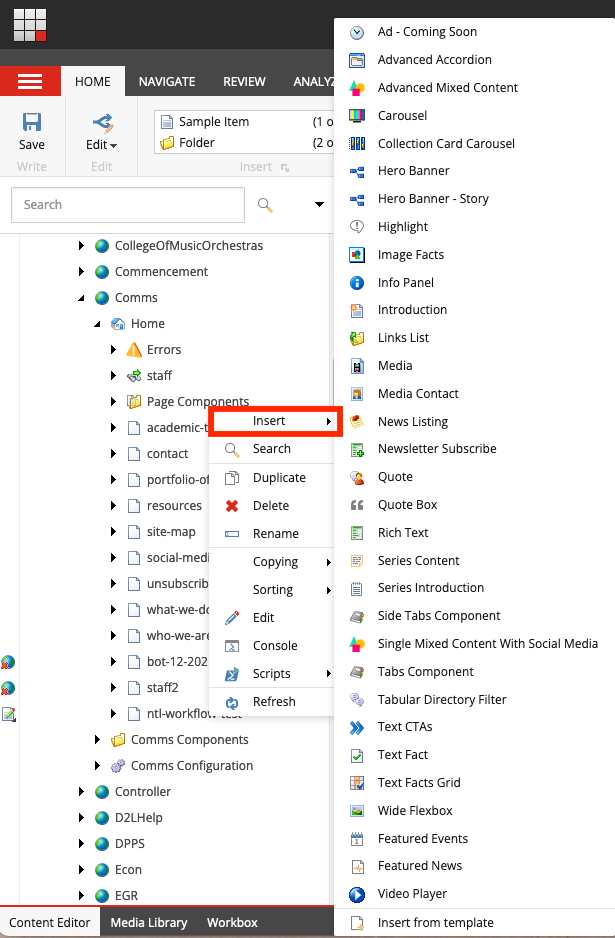Click the application launcher grid icon top-left

(x=29, y=24)
